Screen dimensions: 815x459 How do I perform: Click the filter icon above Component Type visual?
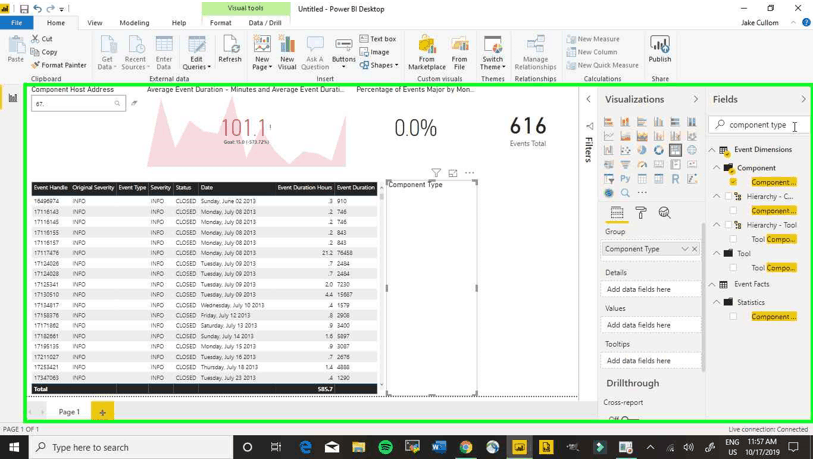point(436,173)
